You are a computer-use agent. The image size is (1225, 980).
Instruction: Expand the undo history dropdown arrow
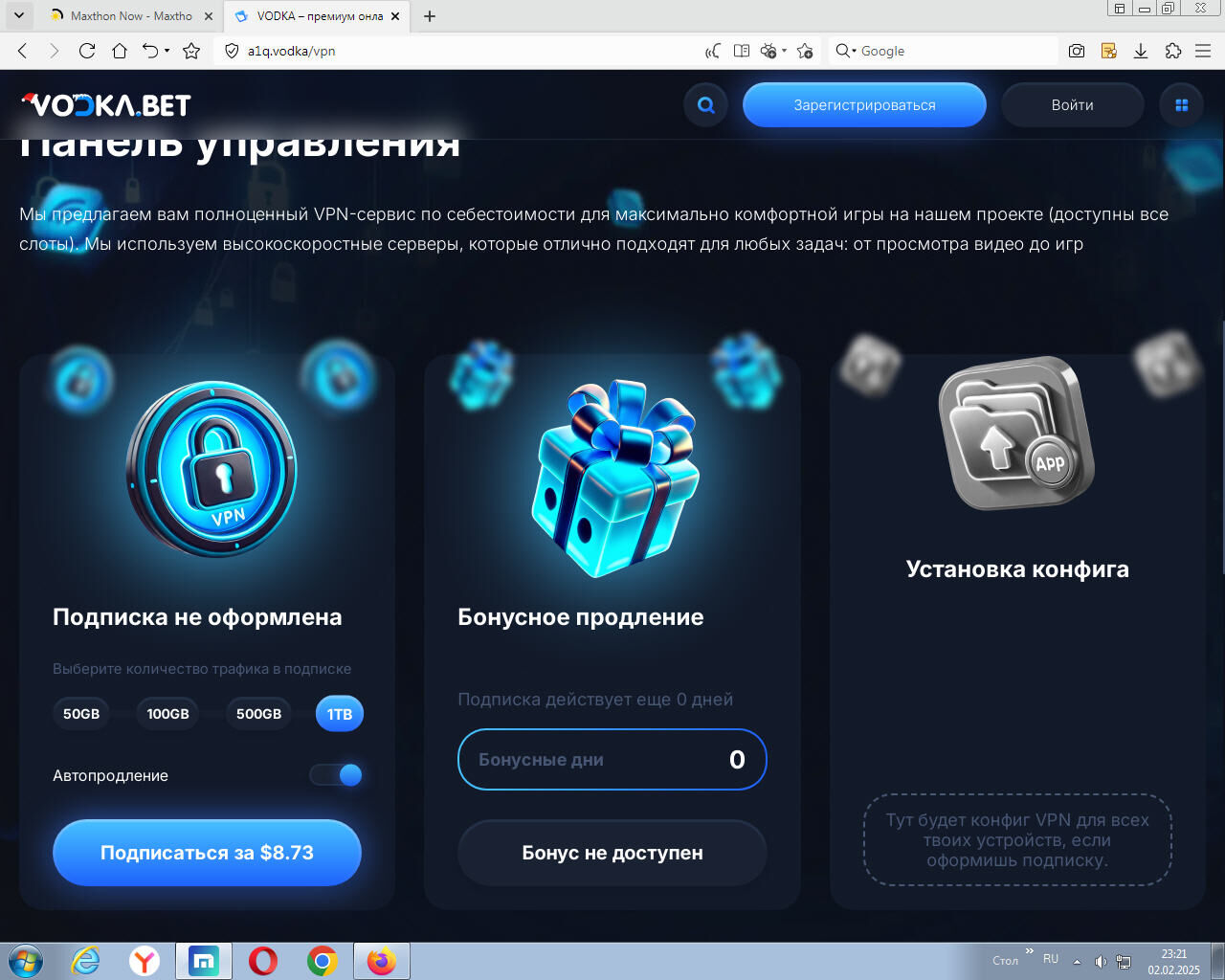(x=167, y=51)
